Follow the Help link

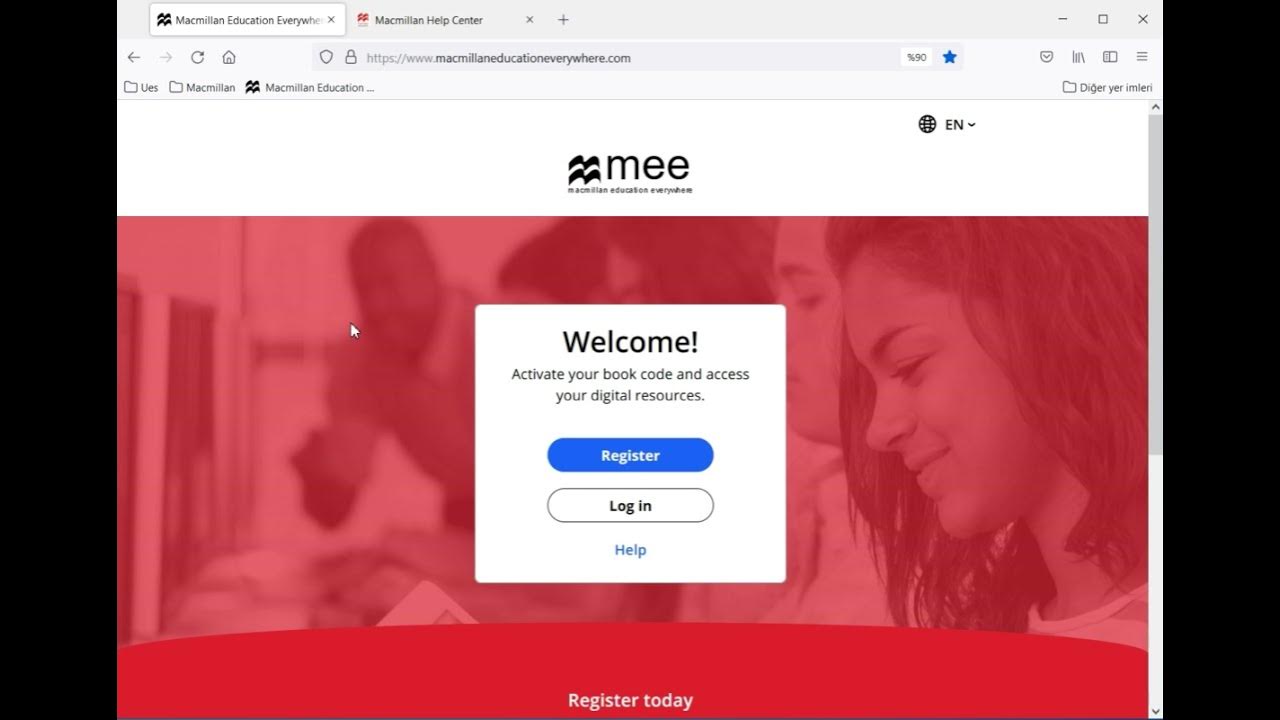click(x=630, y=550)
